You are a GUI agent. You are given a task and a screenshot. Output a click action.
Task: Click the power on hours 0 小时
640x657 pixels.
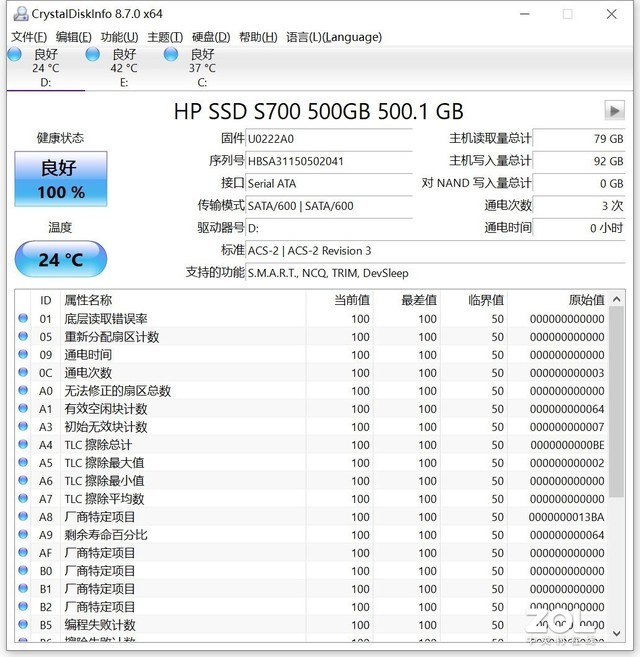pyautogui.click(x=579, y=228)
